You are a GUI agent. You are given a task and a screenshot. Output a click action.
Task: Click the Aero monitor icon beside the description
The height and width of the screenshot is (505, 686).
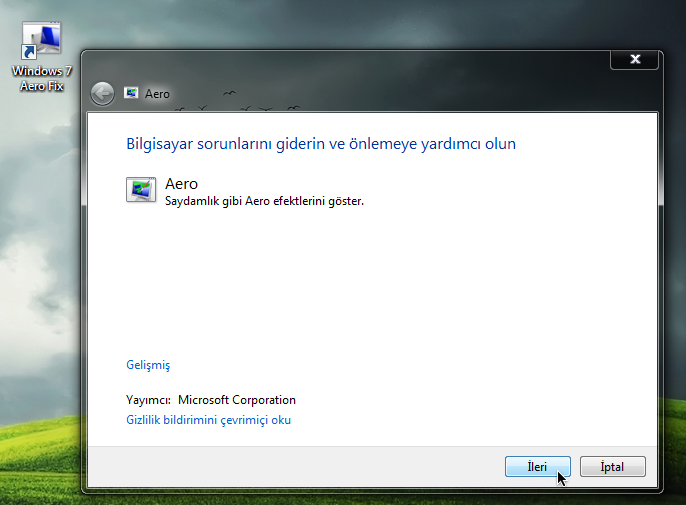(x=141, y=189)
